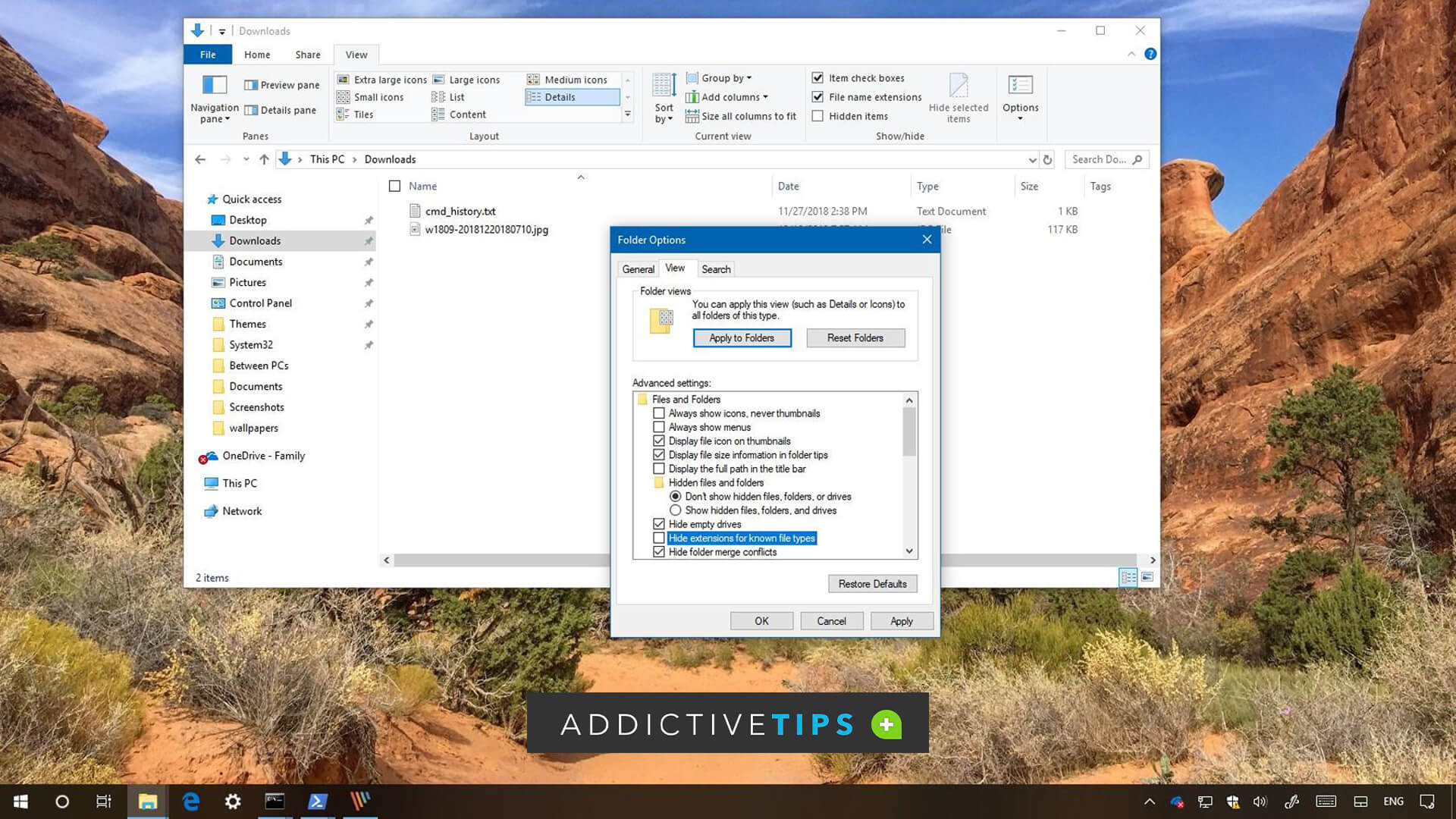Open the address bar history dropdown
Screen dimensions: 1456x819
click(1032, 160)
